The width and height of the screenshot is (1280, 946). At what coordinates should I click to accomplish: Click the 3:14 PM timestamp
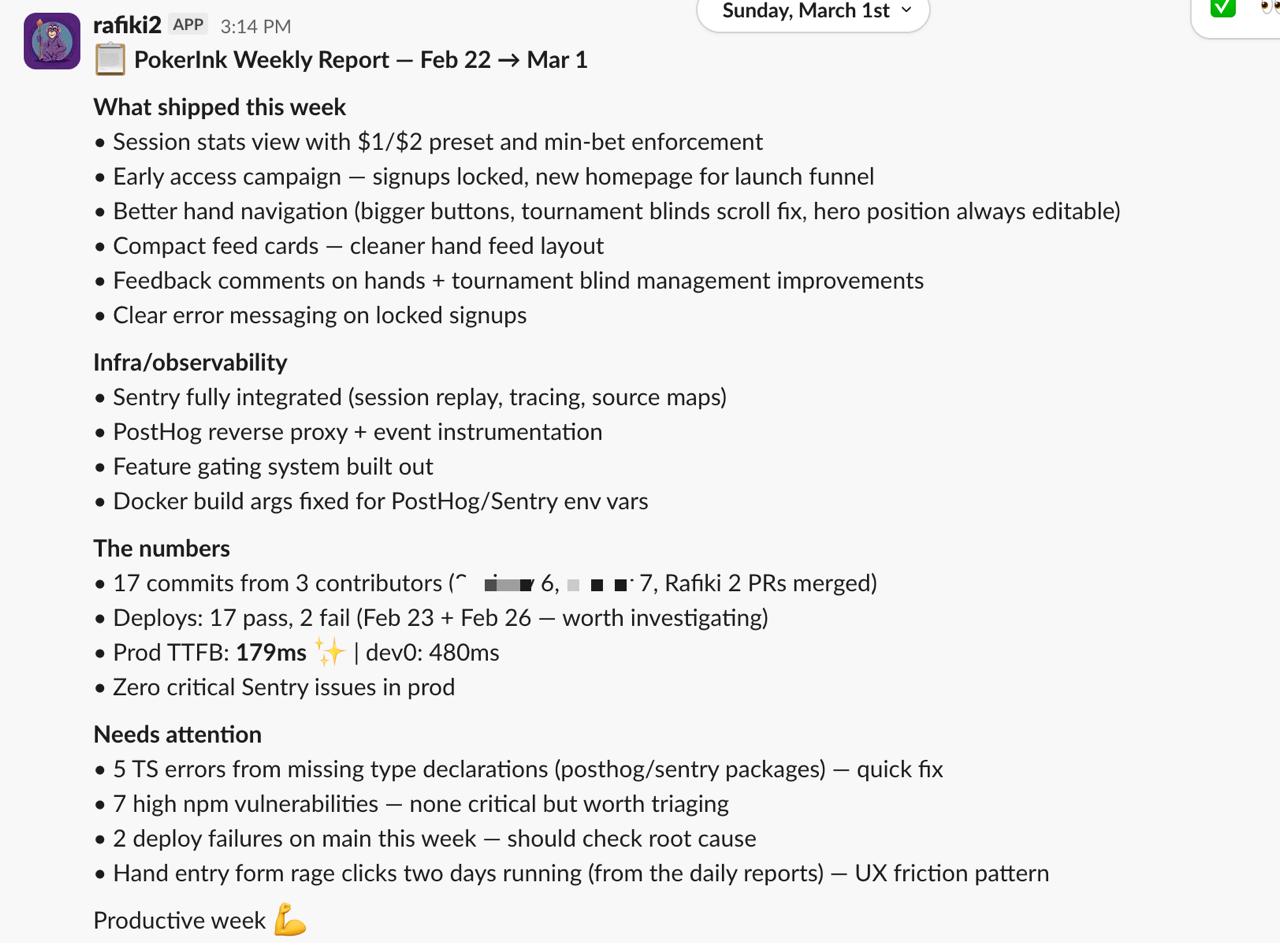[254, 26]
